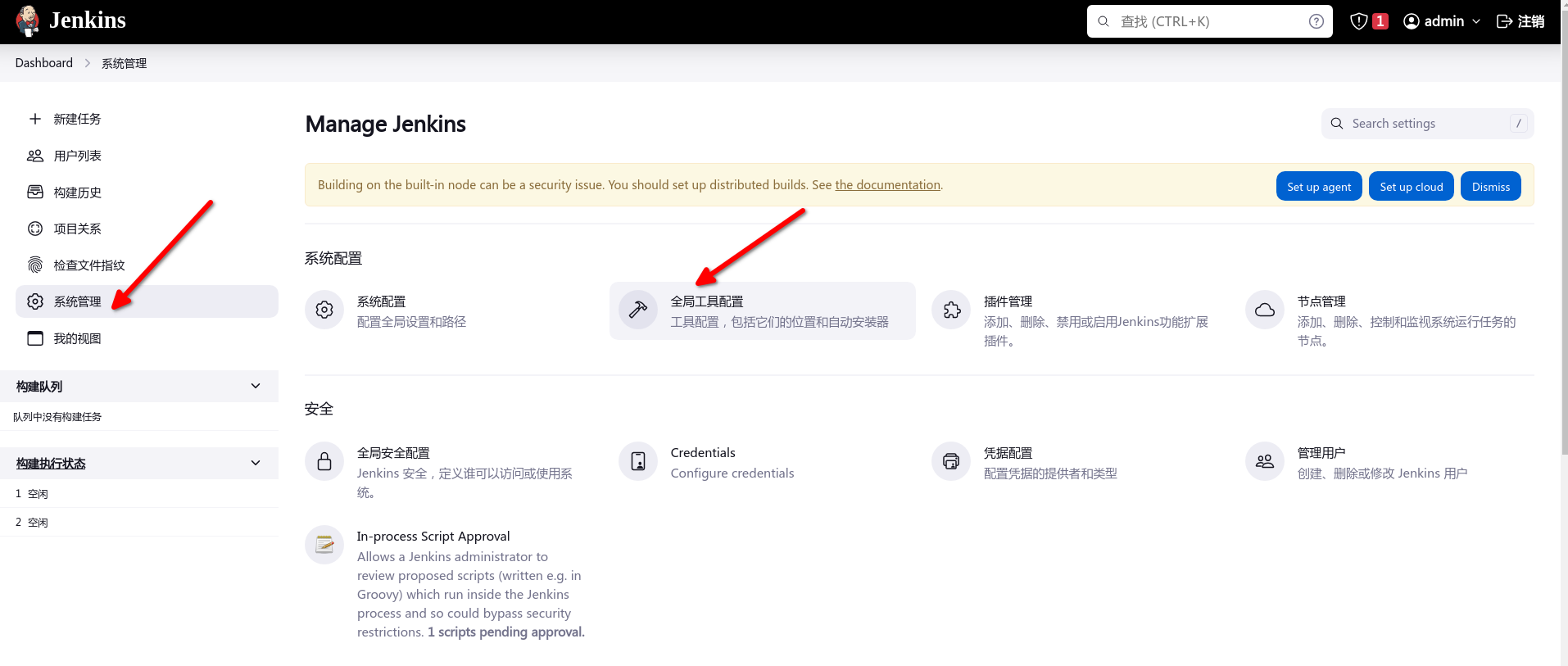This screenshot has width=1568, height=666.
Task: Focus the Search settings field
Action: (1427, 124)
